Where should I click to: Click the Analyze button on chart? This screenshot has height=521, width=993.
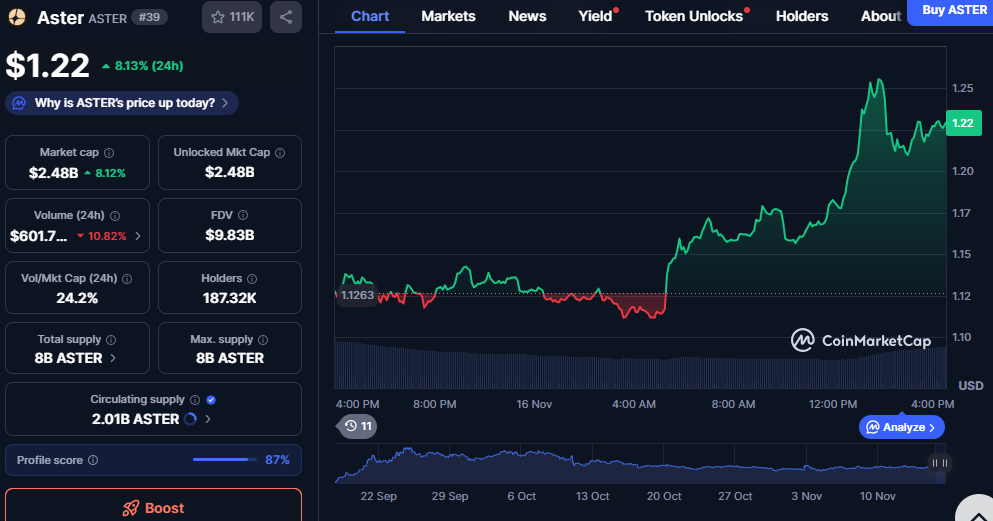tap(901, 427)
